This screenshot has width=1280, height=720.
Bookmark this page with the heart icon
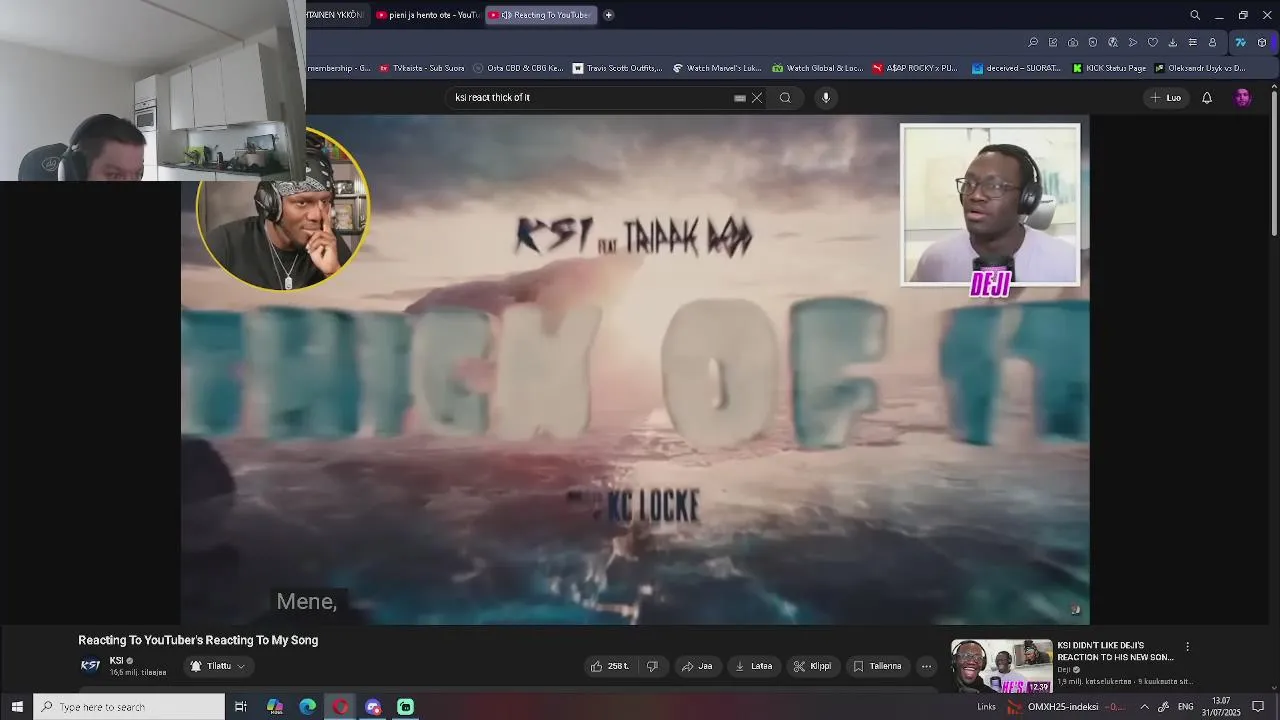1153,43
